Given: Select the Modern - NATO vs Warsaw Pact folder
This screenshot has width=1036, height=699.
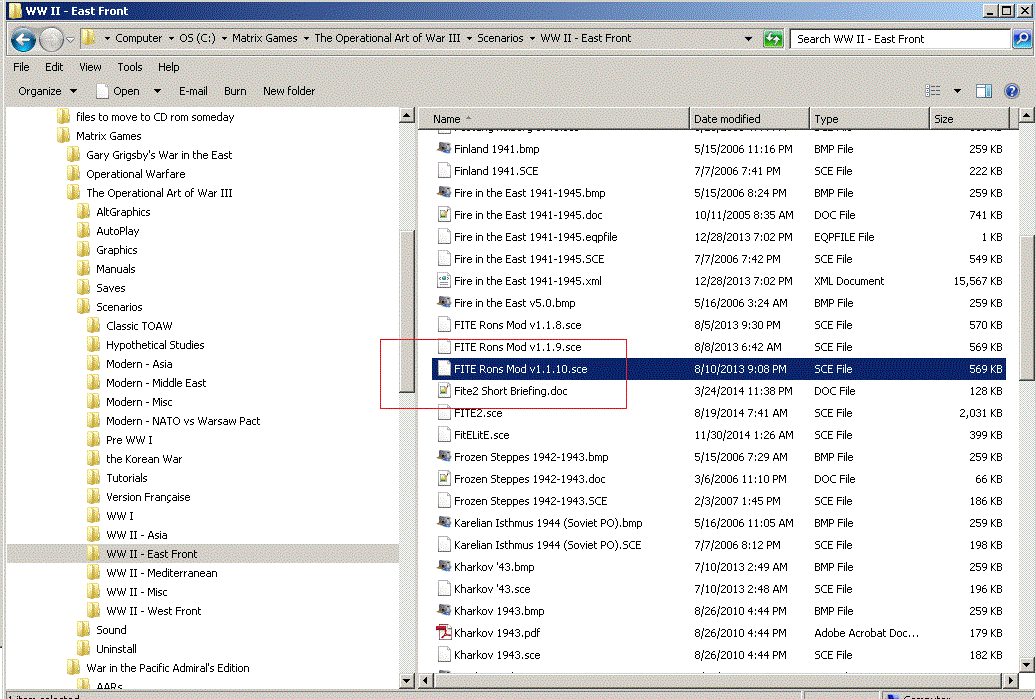Looking at the screenshot, I should coord(183,421).
